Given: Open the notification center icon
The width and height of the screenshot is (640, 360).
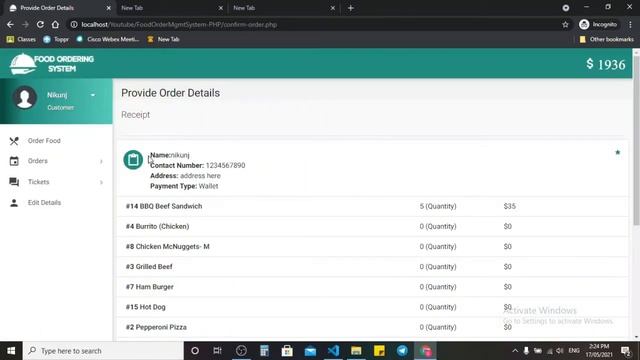Looking at the screenshot, I should click(x=625, y=351).
